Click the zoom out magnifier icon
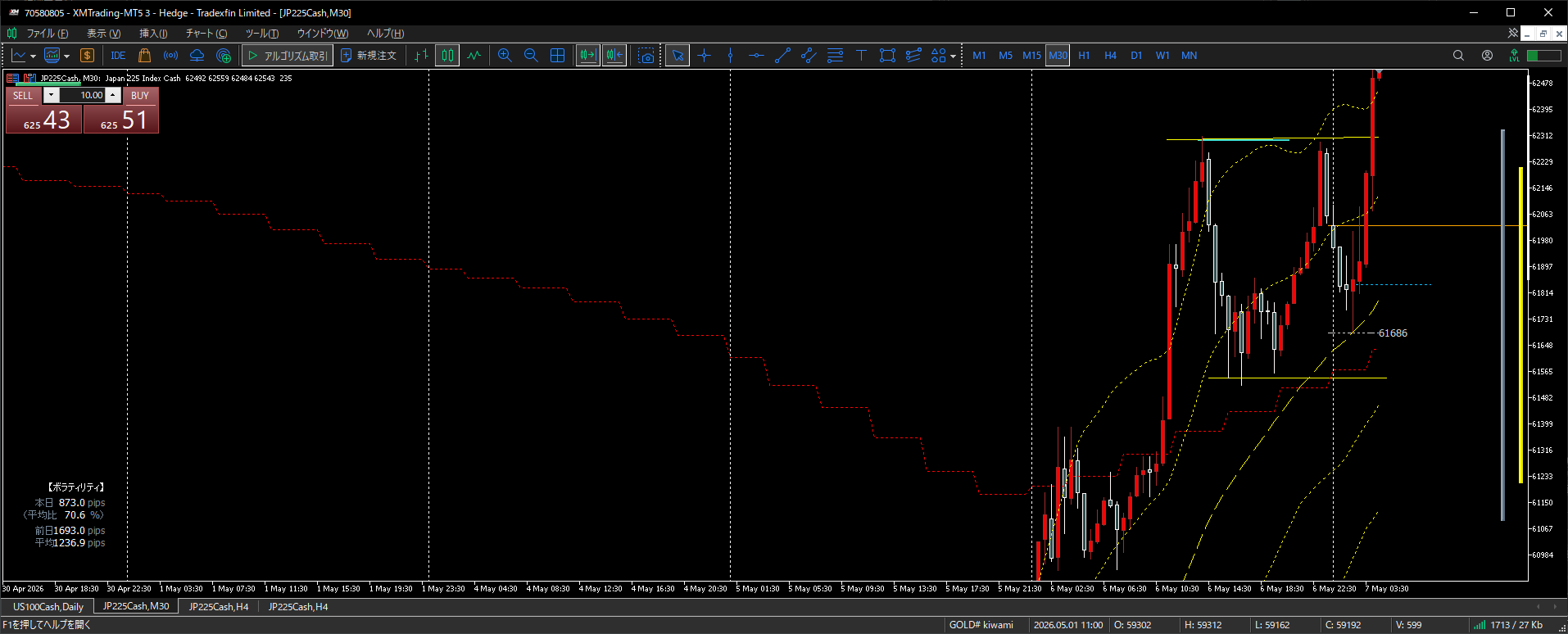This screenshot has height=634, width=1568. [531, 56]
